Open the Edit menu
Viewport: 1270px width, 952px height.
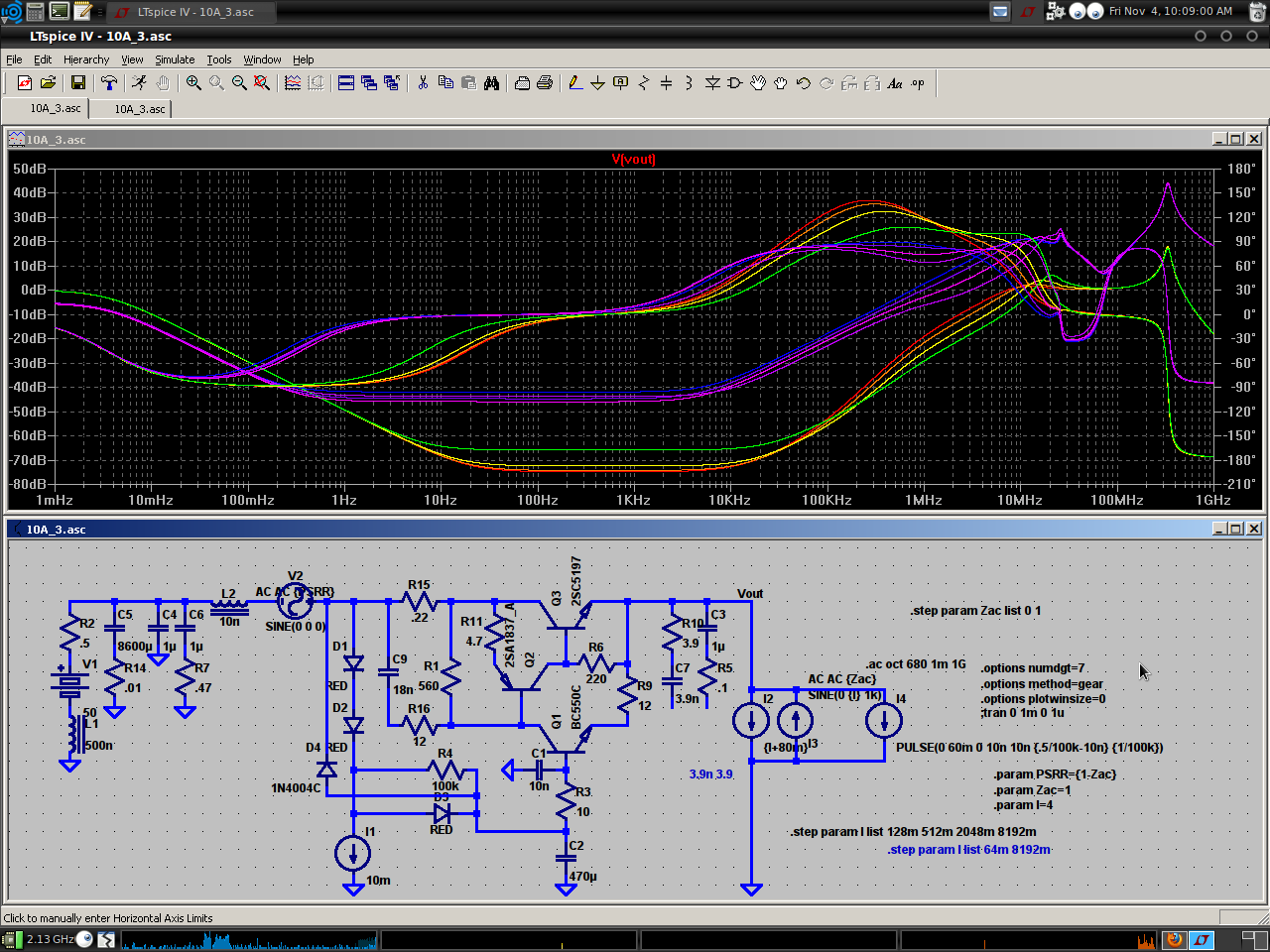[x=43, y=59]
